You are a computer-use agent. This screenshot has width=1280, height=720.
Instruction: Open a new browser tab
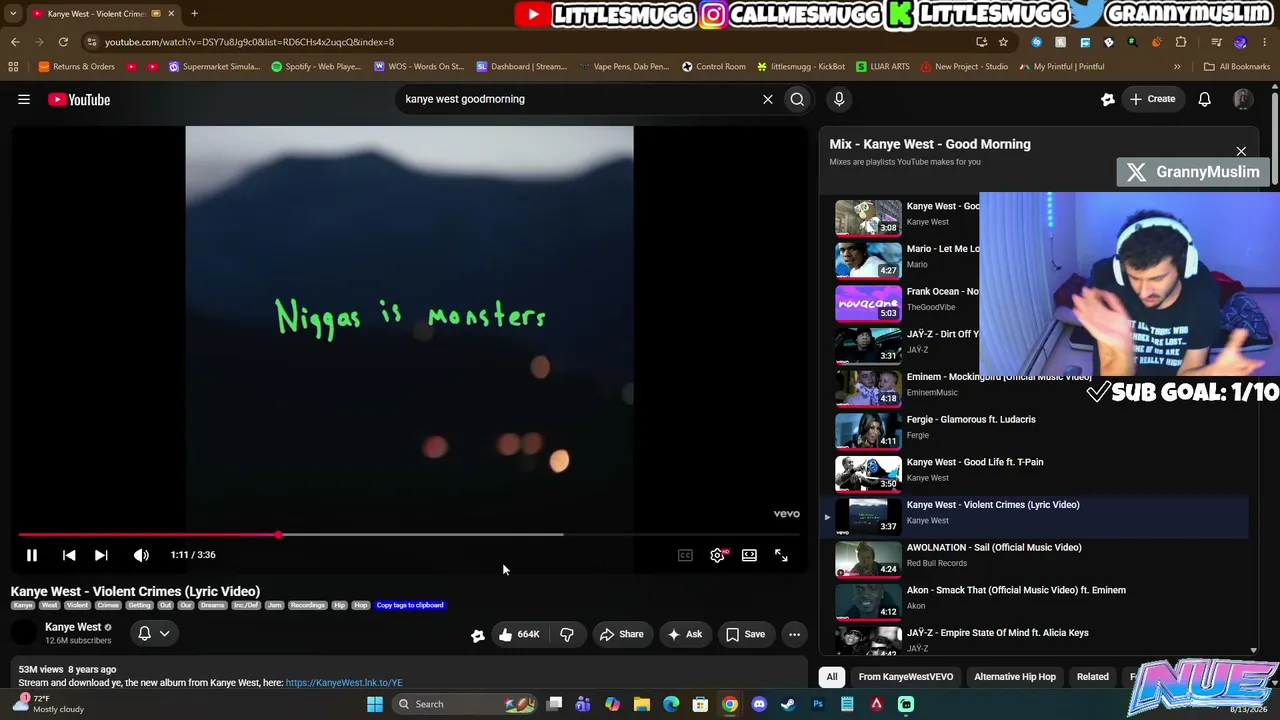coord(194,14)
